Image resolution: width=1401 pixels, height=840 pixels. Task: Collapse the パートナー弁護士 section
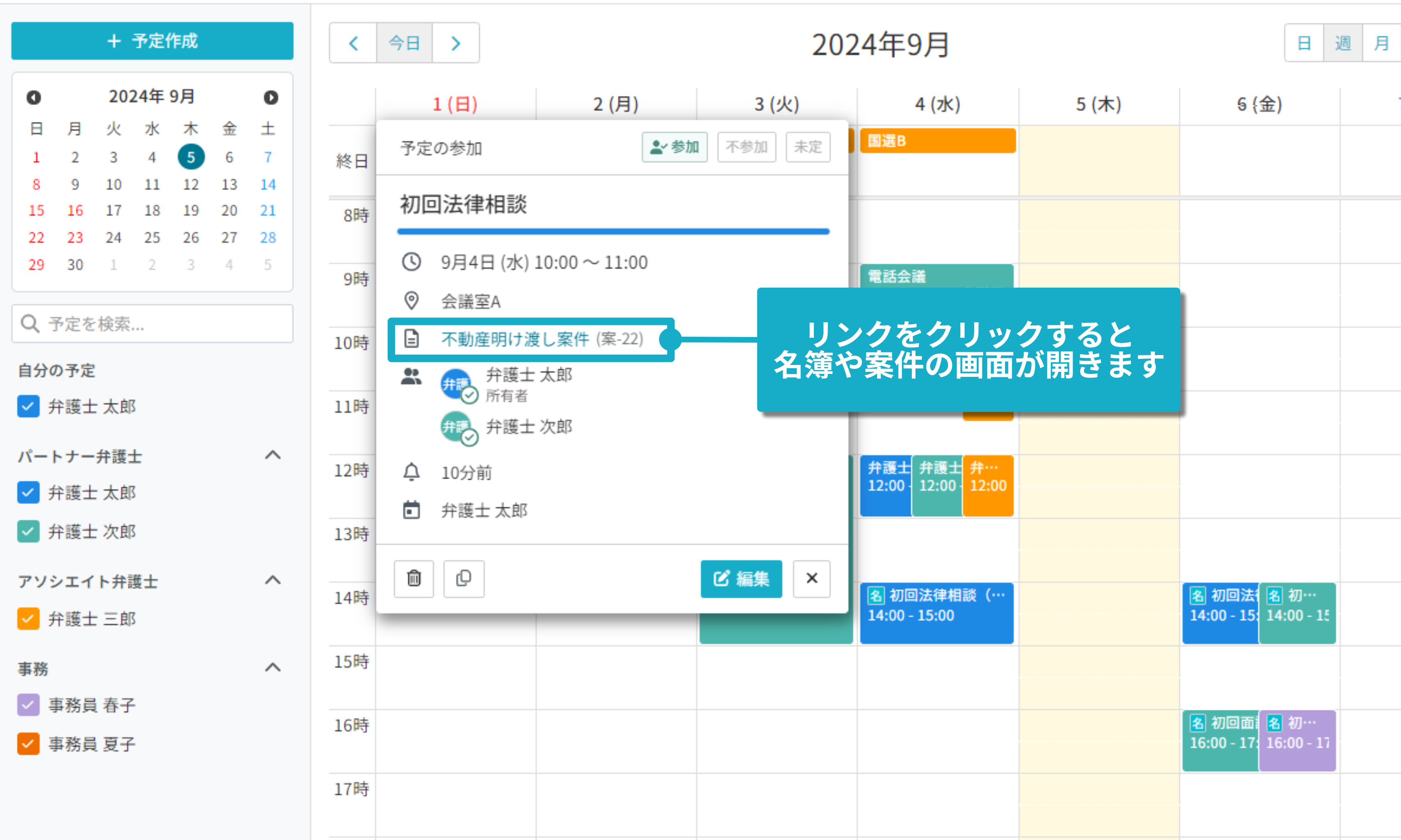pyautogui.click(x=273, y=455)
